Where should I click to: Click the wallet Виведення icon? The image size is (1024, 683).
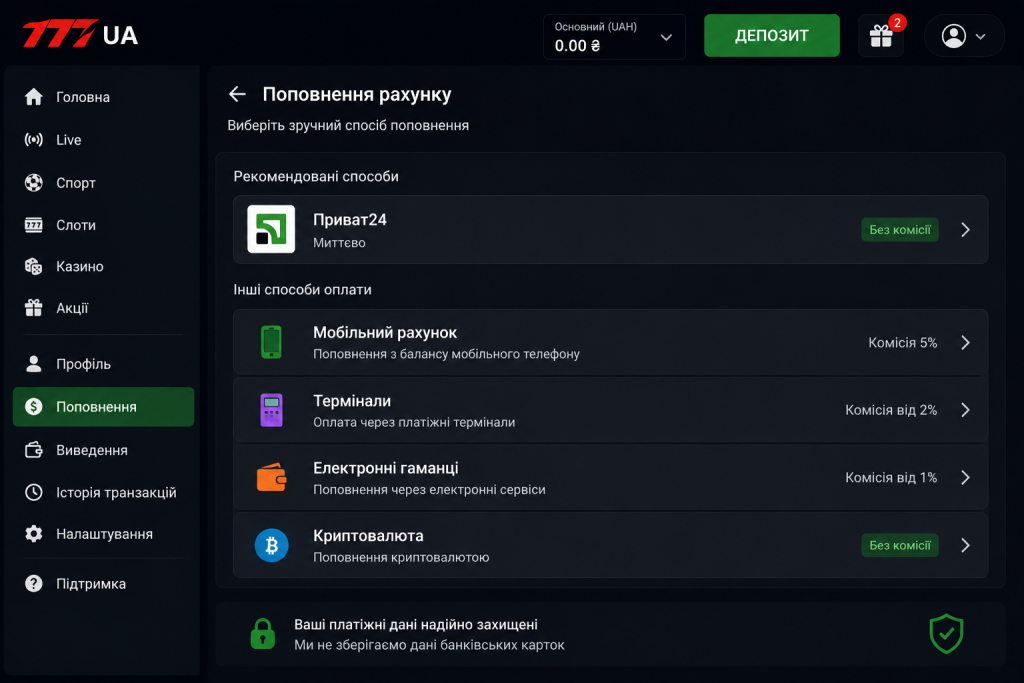[x=33, y=450]
